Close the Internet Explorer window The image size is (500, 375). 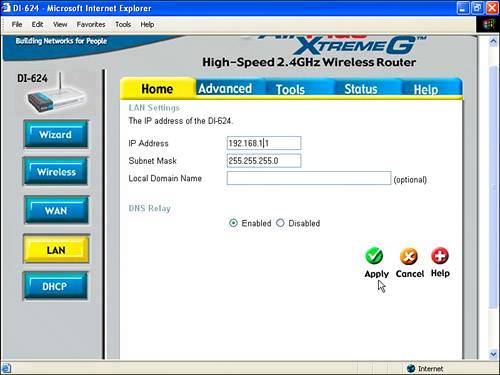pyautogui.click(x=492, y=8)
